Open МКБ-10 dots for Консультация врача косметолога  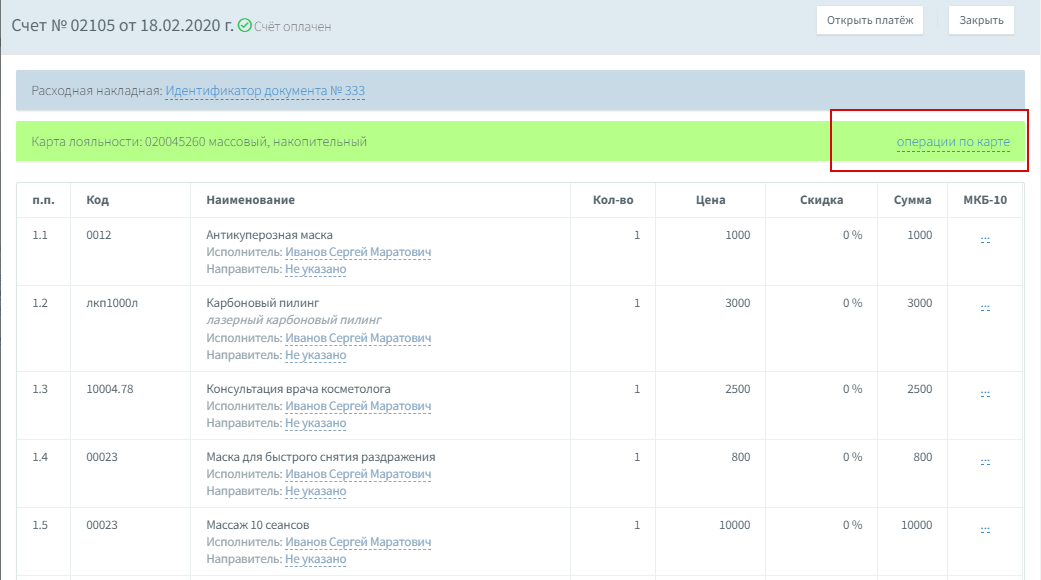985,393
